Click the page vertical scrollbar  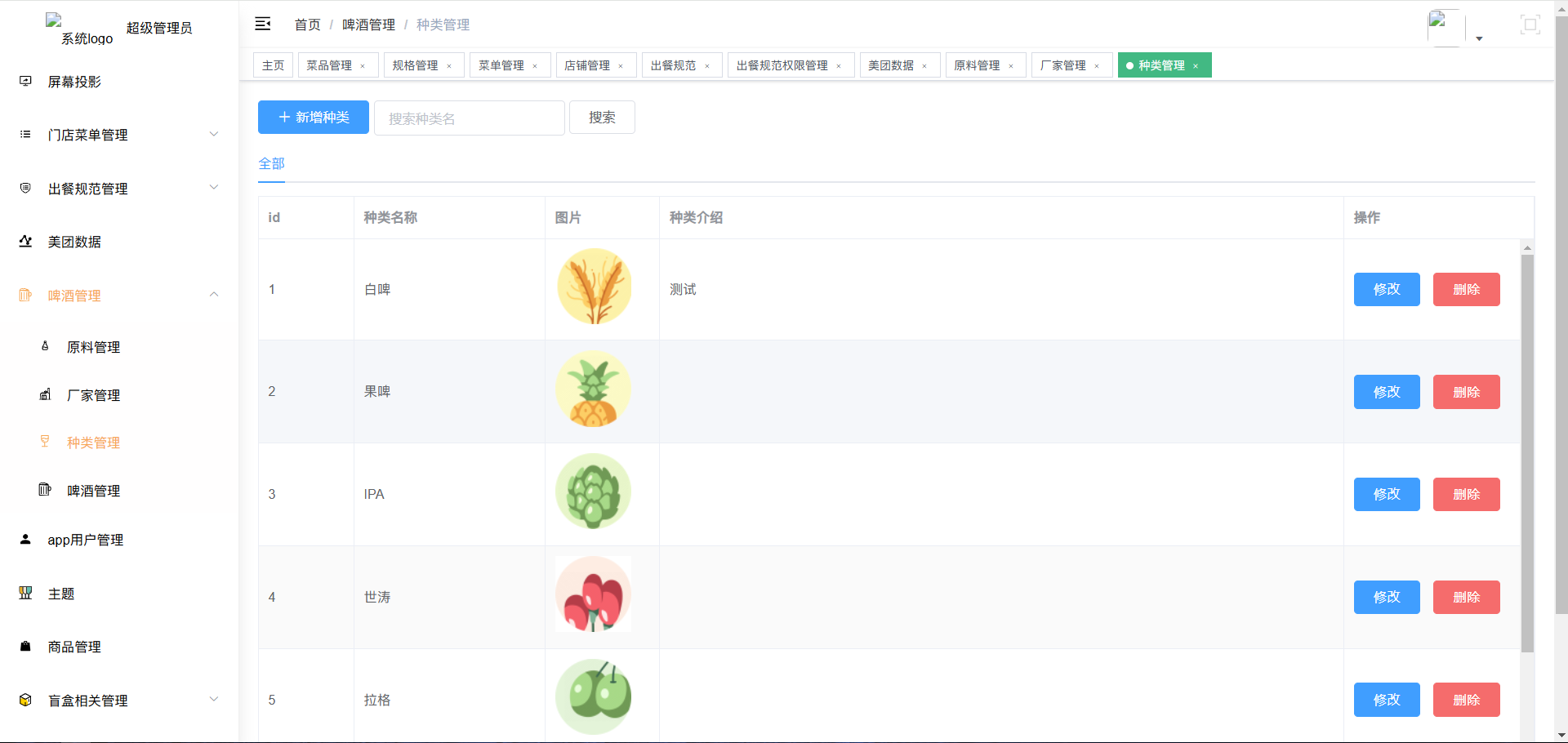(1561, 315)
